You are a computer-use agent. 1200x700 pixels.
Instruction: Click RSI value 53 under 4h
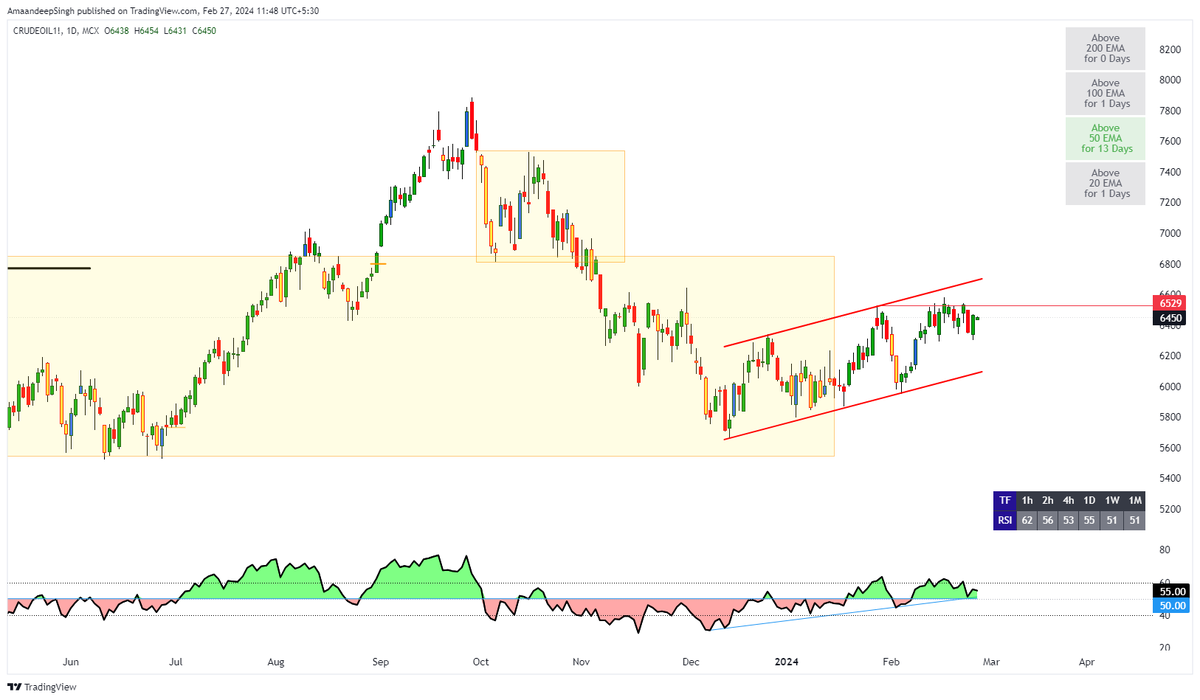click(x=1070, y=520)
